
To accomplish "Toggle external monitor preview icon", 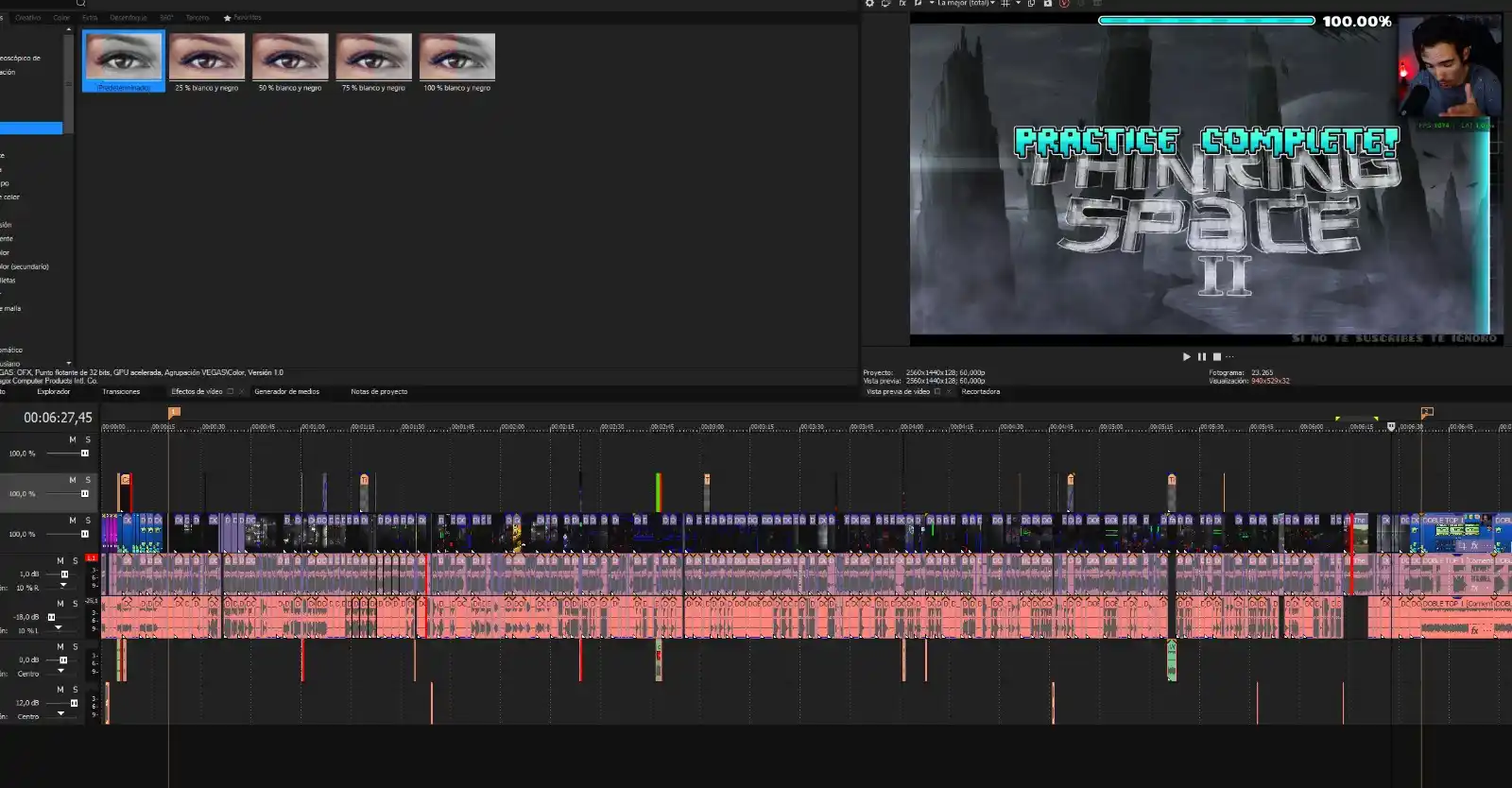I will pos(885,4).
